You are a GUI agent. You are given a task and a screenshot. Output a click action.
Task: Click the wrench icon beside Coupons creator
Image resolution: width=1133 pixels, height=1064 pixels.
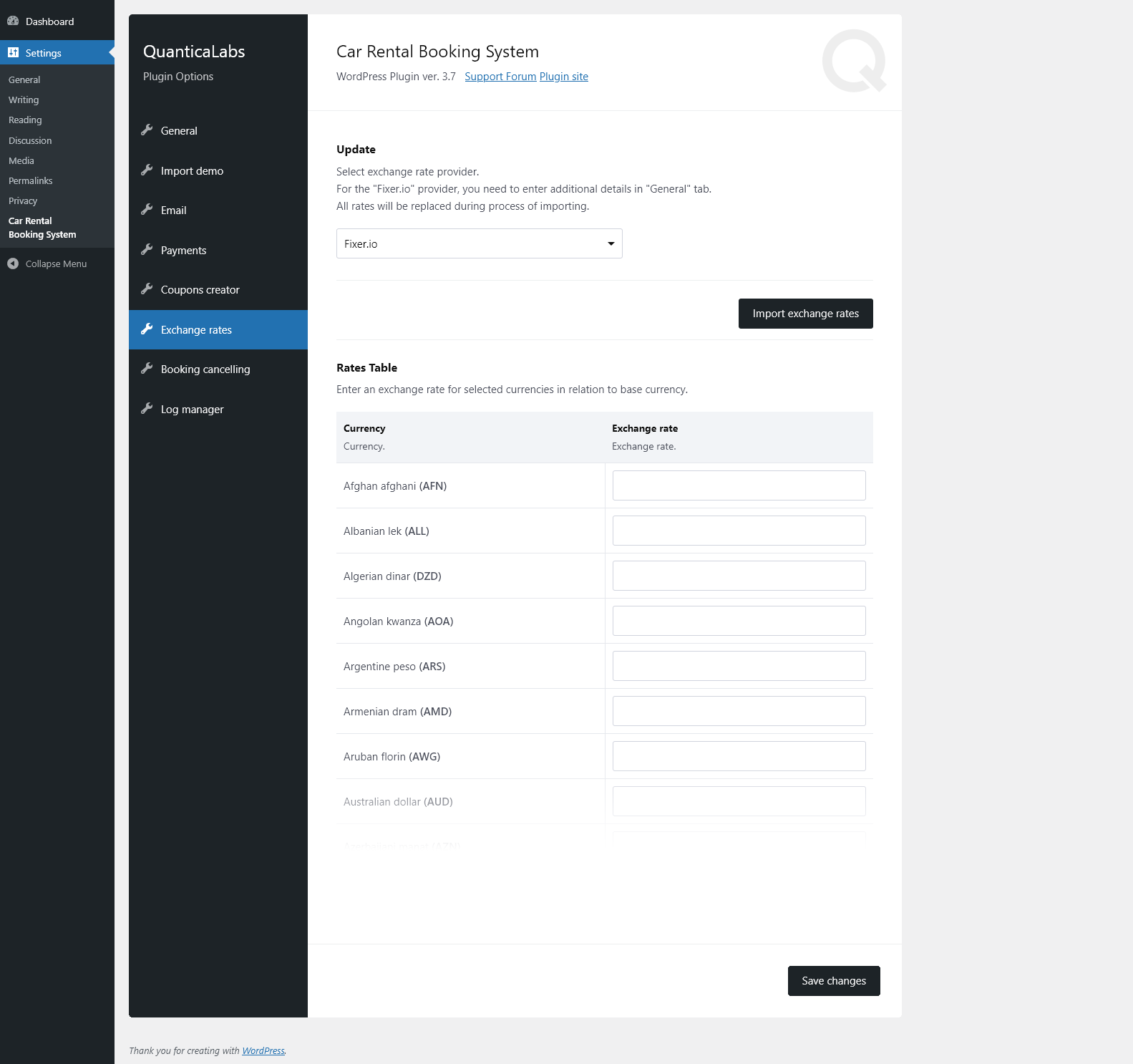(x=147, y=289)
